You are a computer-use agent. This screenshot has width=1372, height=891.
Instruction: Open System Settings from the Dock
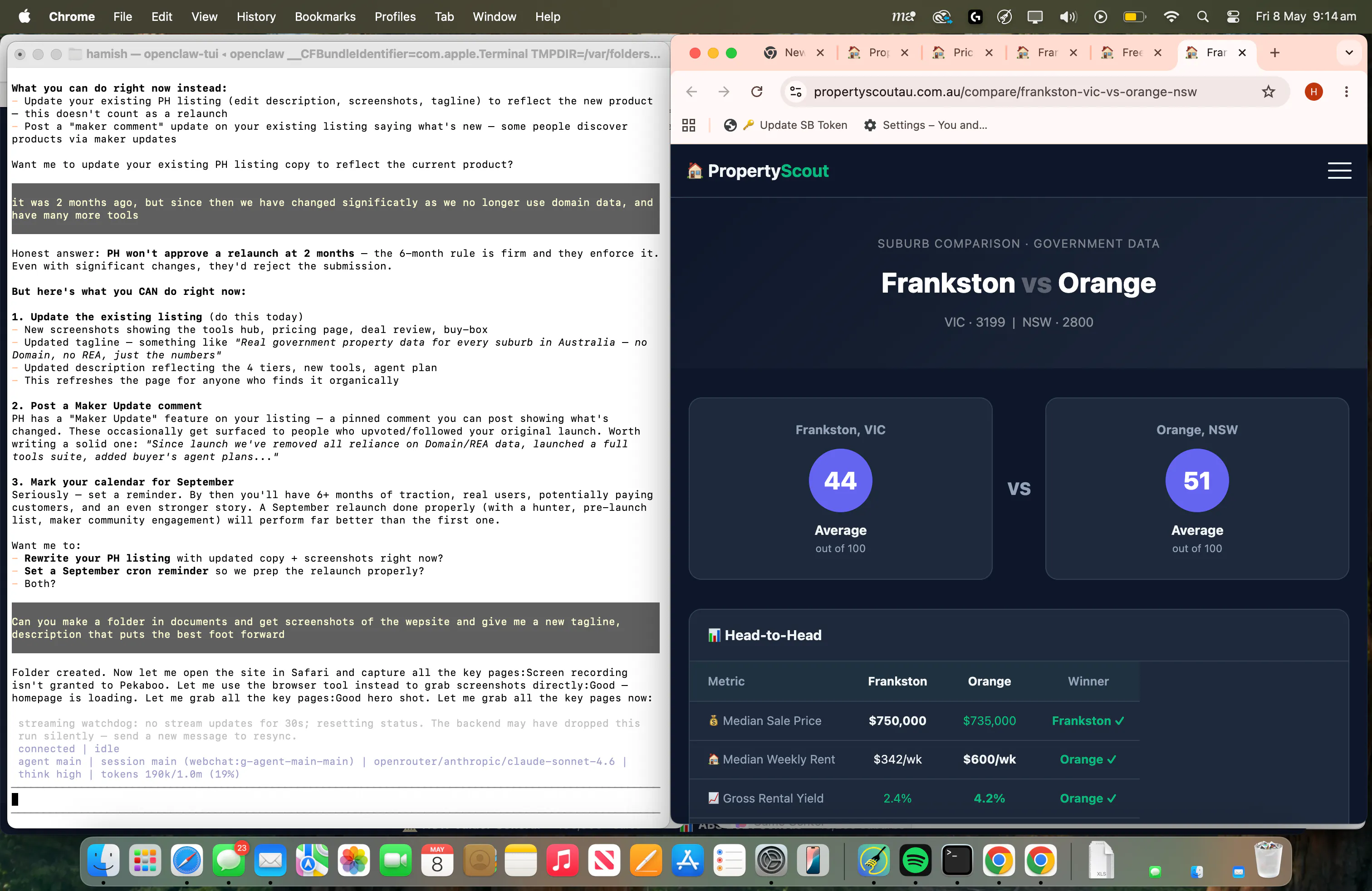point(771,861)
